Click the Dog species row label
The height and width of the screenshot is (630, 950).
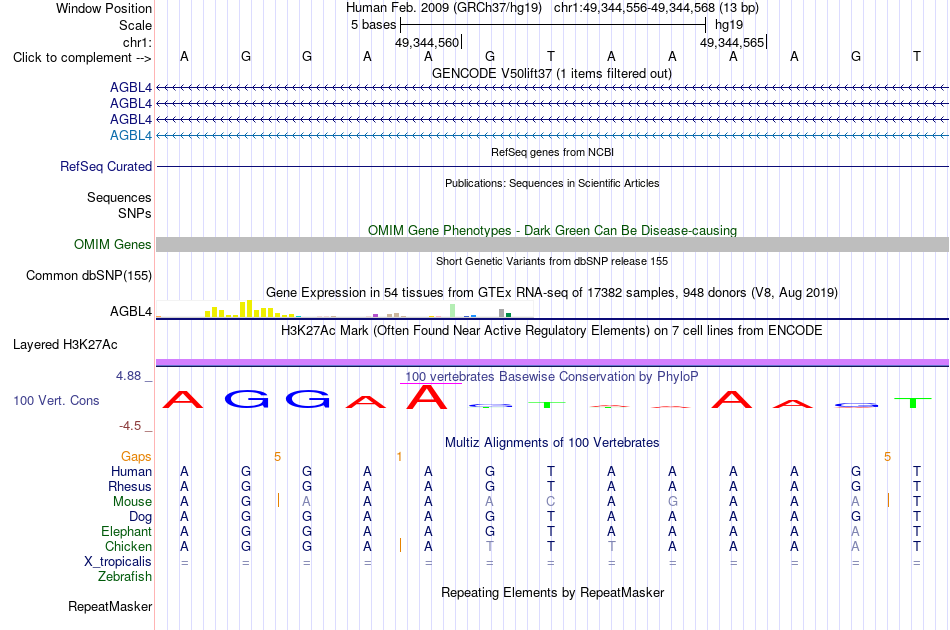tap(141, 517)
